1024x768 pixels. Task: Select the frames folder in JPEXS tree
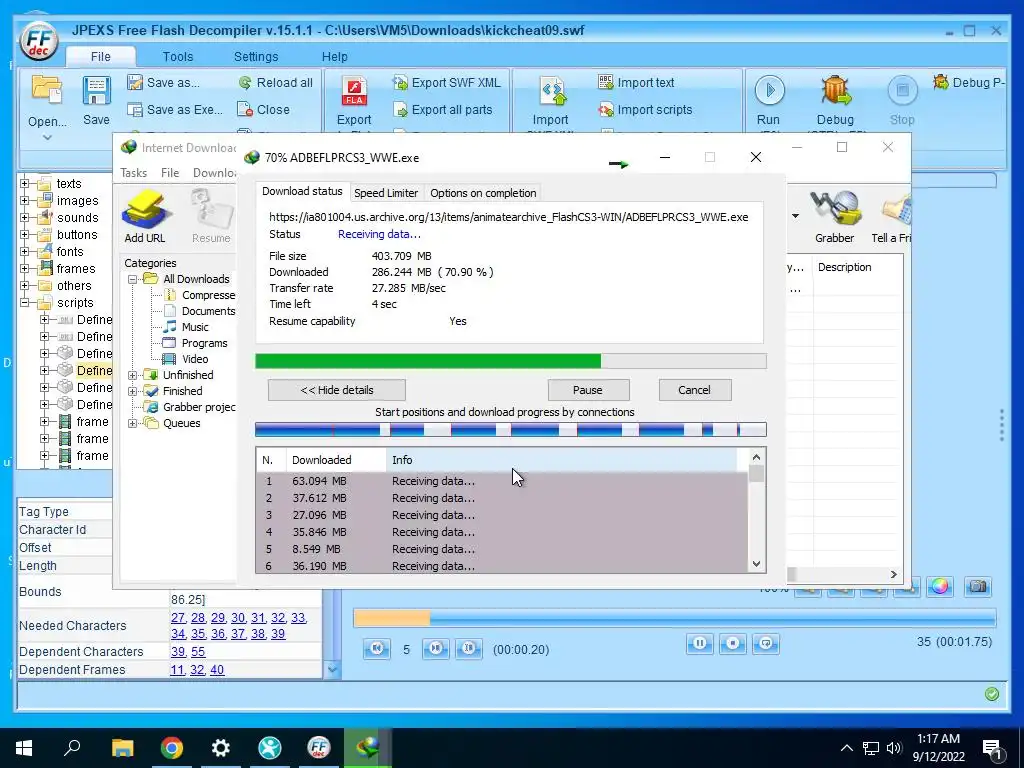[x=76, y=268]
